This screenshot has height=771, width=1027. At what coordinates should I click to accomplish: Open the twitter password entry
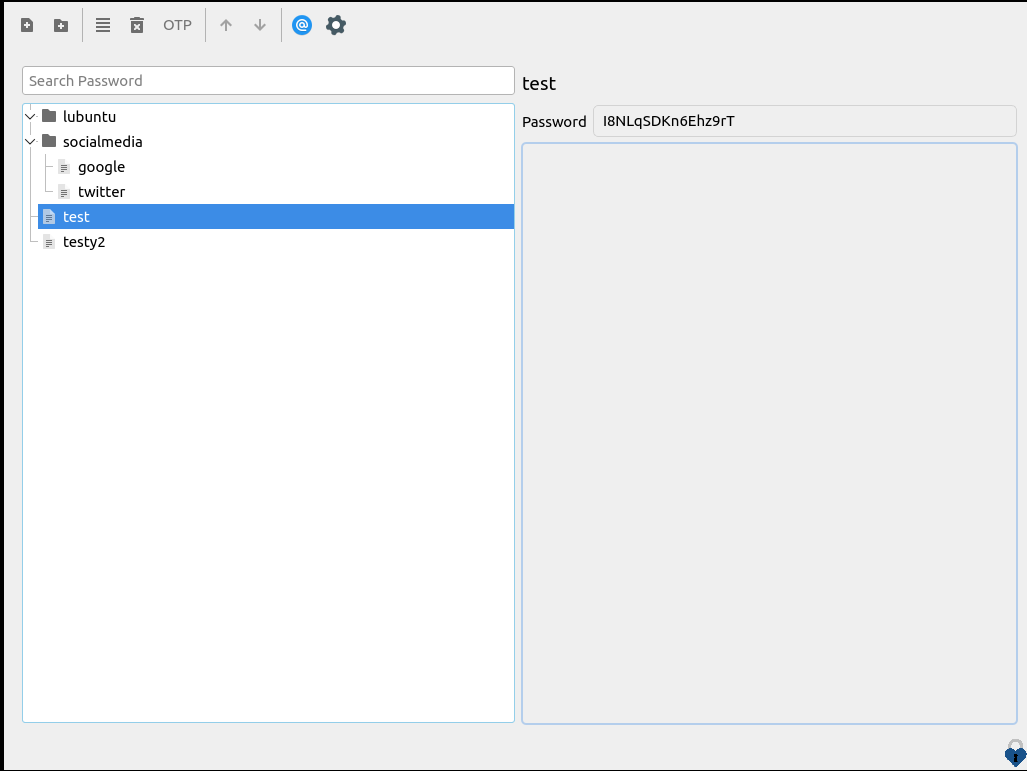101,192
